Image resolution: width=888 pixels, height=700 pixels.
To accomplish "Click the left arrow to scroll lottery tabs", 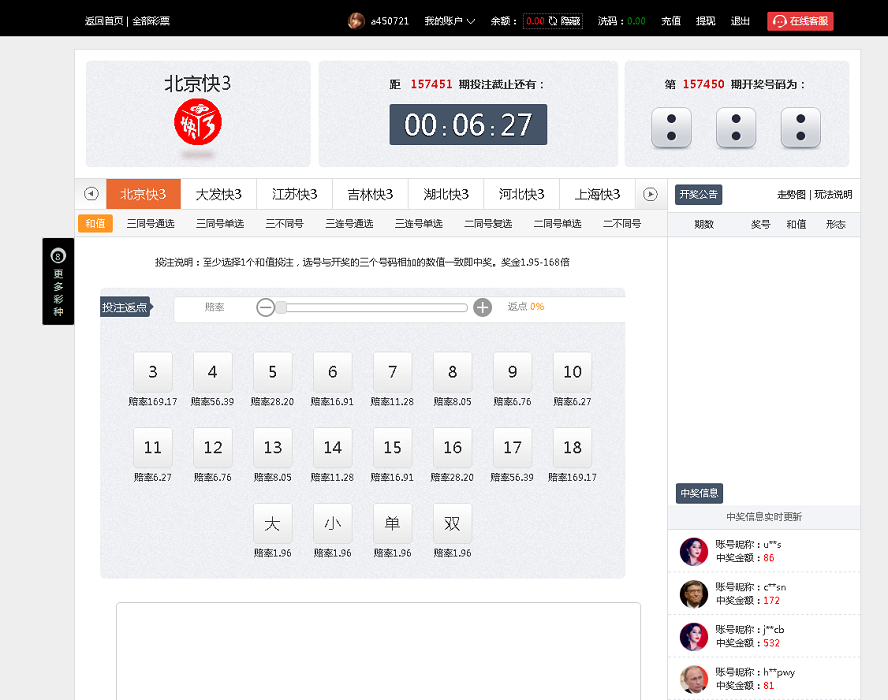I will (x=90, y=195).
